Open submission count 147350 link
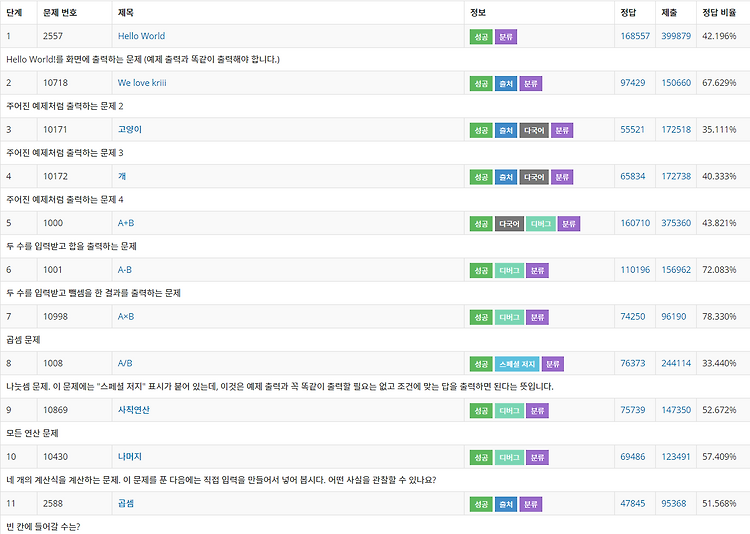The width and height of the screenshot is (750, 534). [676, 410]
